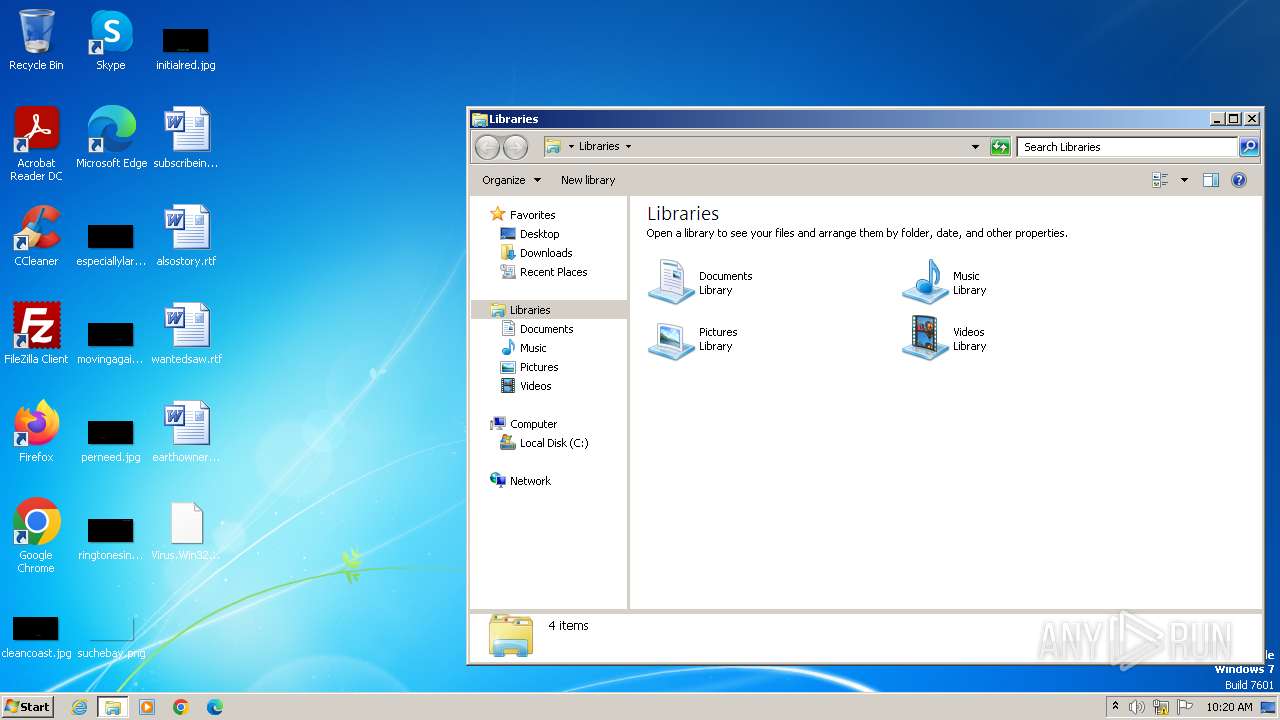Select suchebay.png desktop file
The height and width of the screenshot is (720, 1280).
click(x=111, y=636)
